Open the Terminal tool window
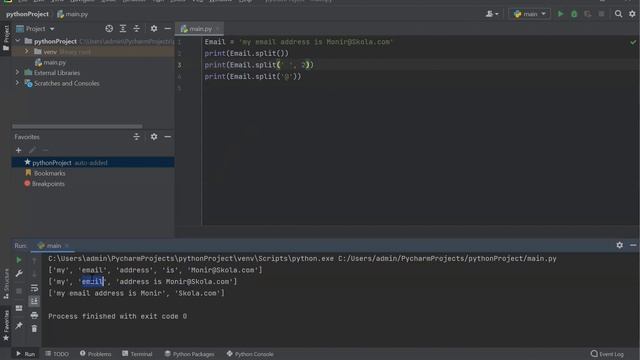The height and width of the screenshot is (360, 640). click(137, 354)
